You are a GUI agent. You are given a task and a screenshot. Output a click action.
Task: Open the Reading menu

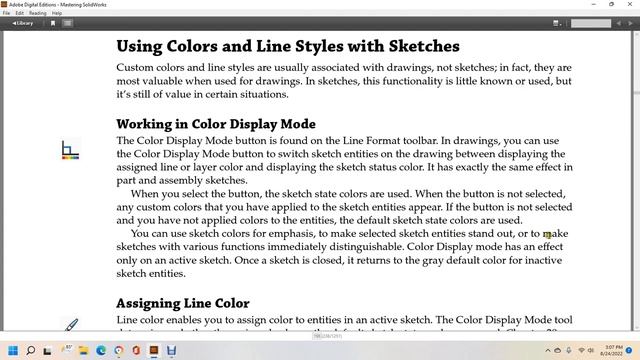click(x=38, y=13)
